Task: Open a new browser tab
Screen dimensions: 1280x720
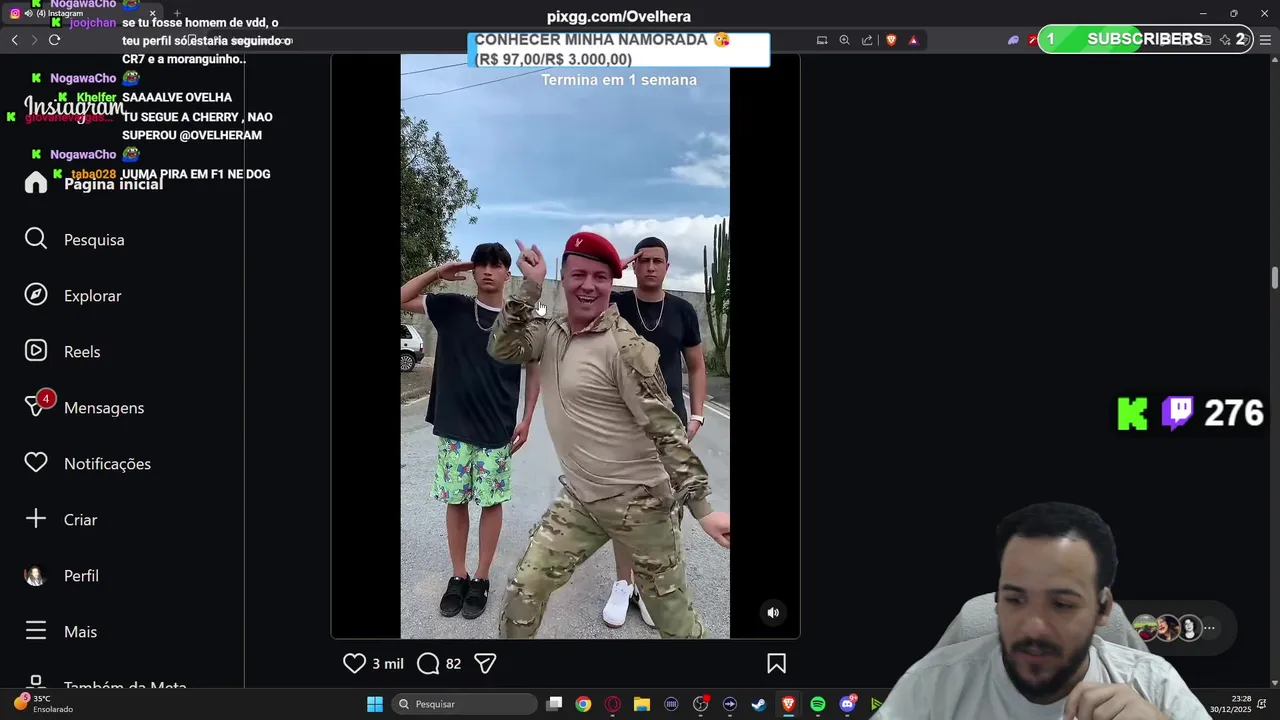Action: (177, 13)
